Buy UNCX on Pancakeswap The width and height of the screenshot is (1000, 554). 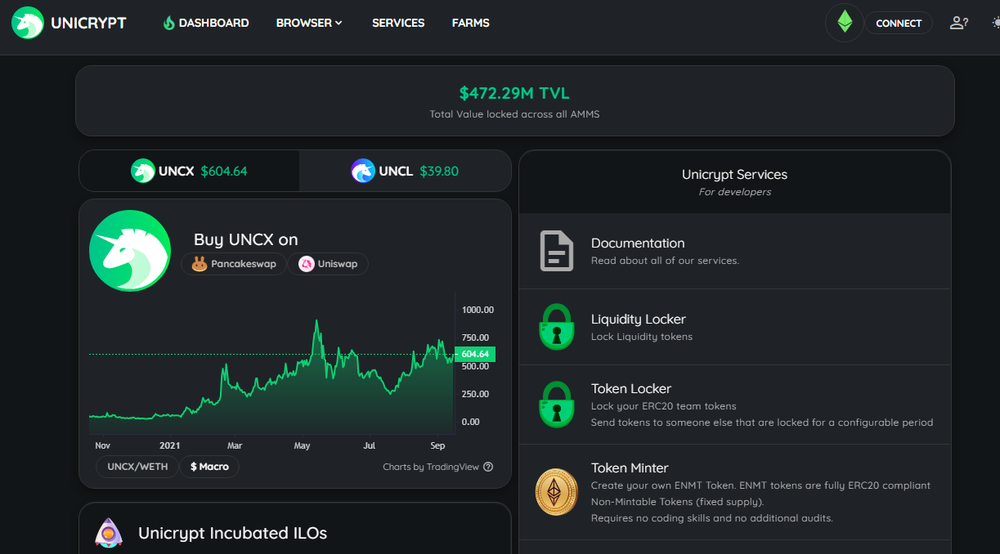coord(234,264)
